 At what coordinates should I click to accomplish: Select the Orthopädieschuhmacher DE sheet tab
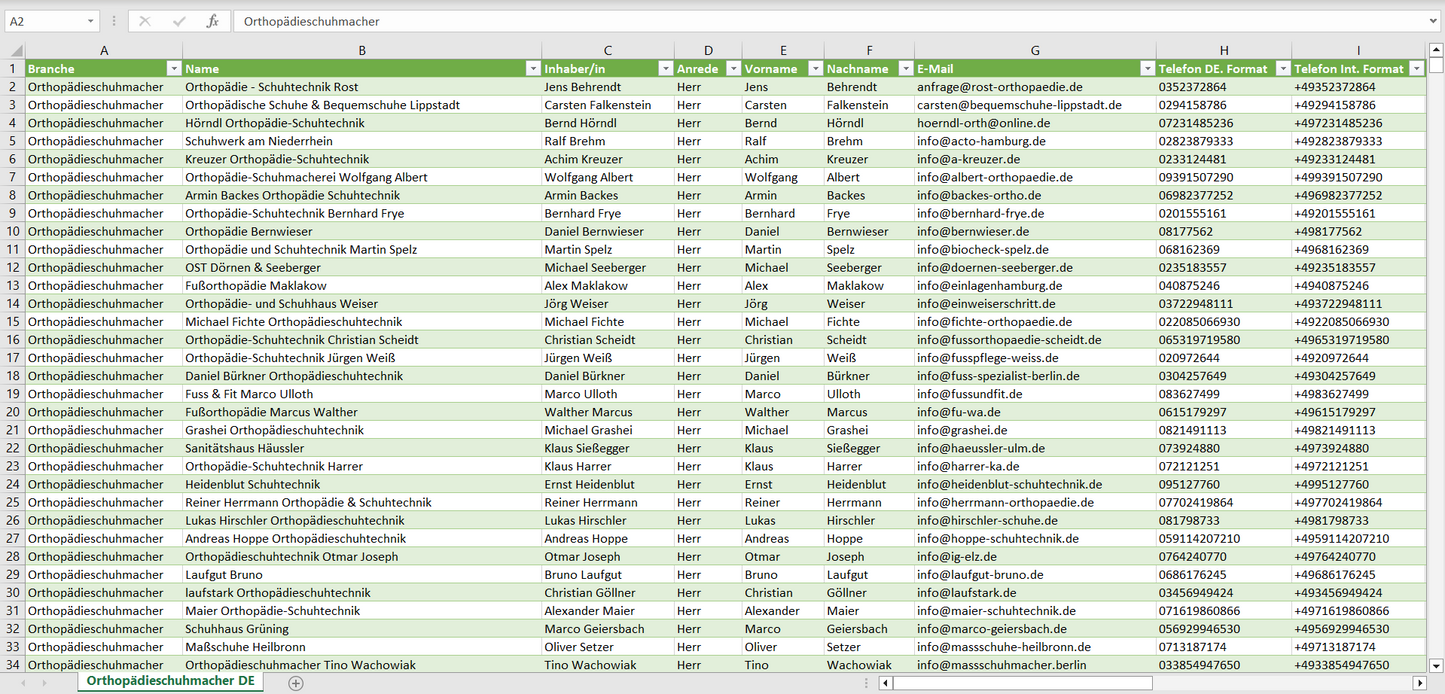click(x=170, y=681)
